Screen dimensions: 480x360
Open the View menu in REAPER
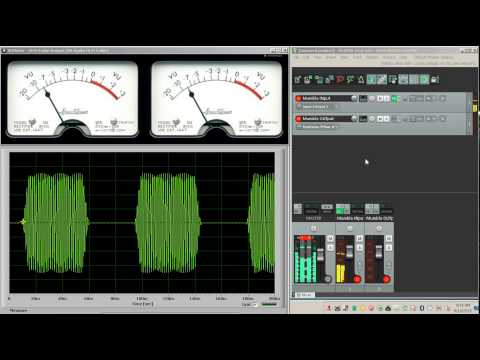(318, 57)
